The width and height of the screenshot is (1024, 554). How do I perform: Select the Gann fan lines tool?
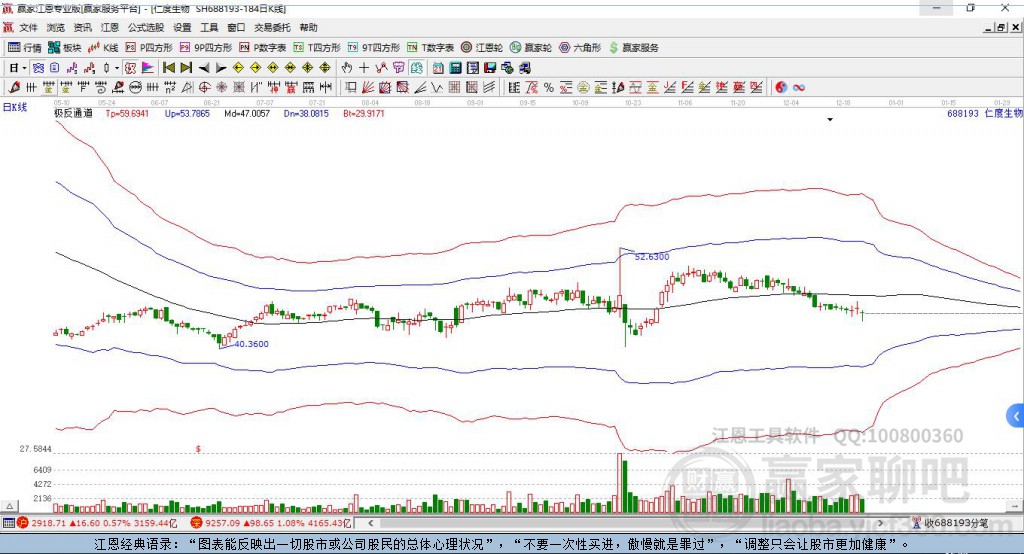pos(368,88)
